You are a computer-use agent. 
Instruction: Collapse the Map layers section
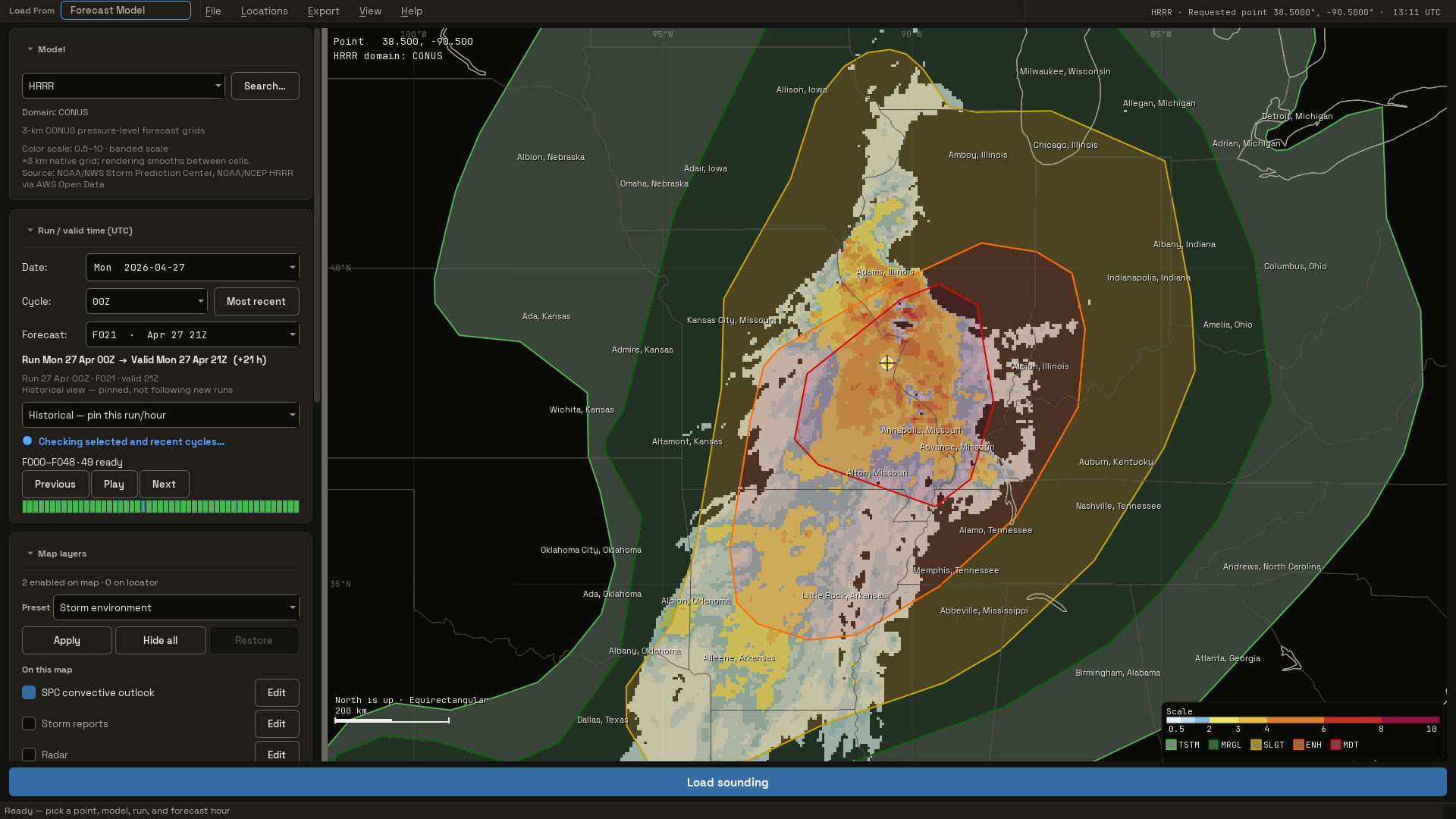[x=30, y=554]
